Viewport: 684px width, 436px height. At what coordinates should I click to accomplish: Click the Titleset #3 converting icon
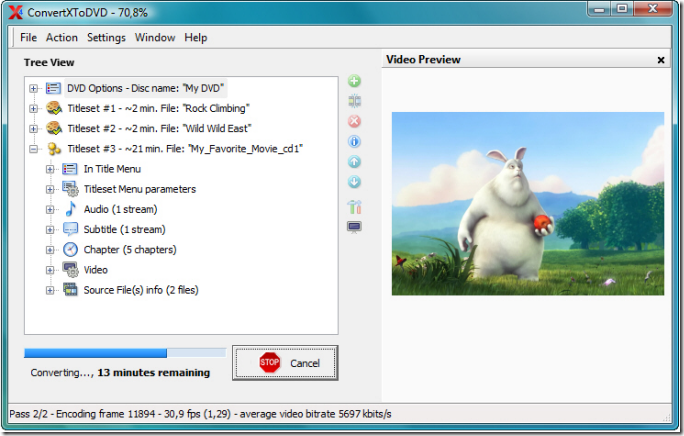pos(54,149)
